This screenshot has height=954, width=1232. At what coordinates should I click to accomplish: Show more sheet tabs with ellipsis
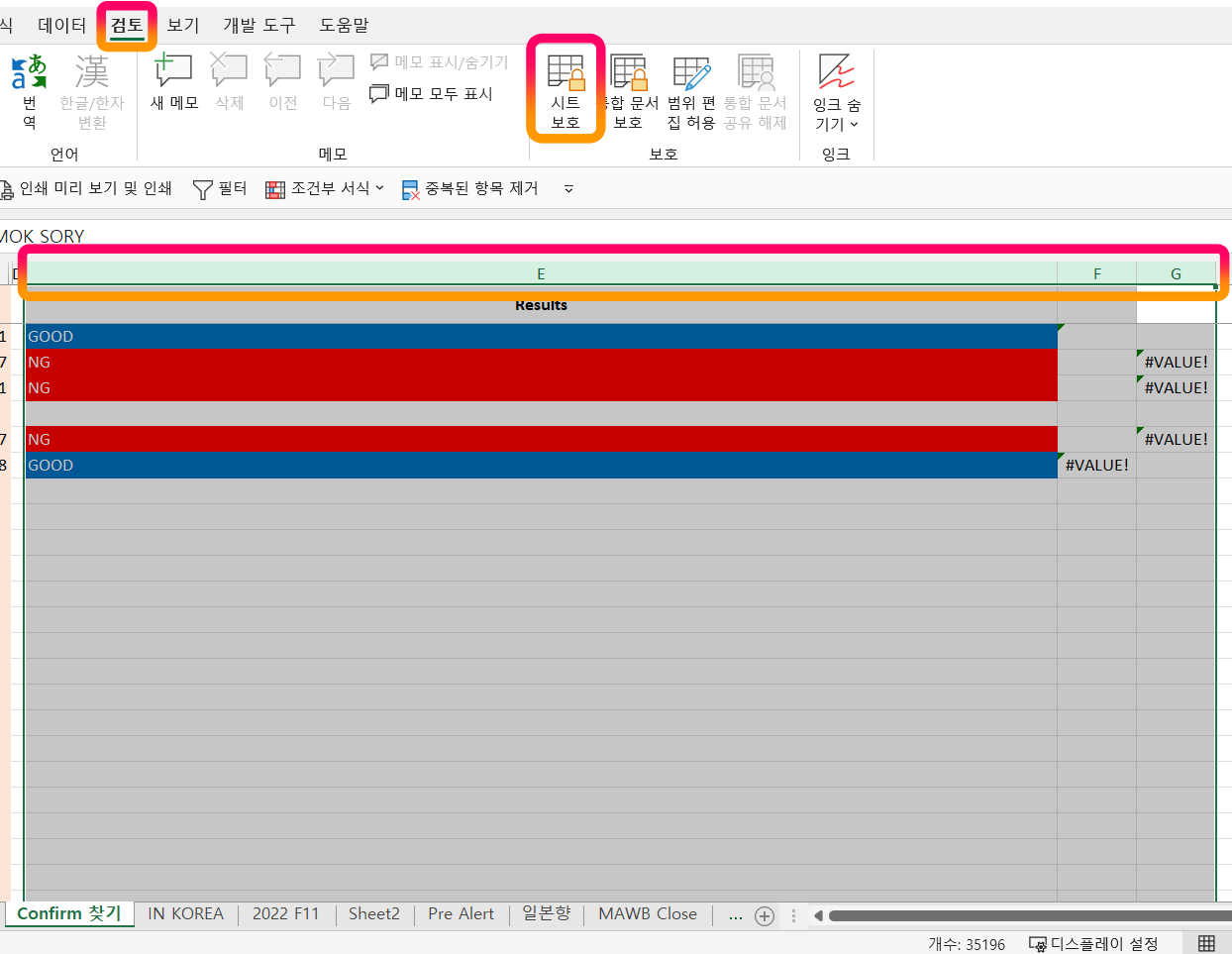(x=735, y=916)
